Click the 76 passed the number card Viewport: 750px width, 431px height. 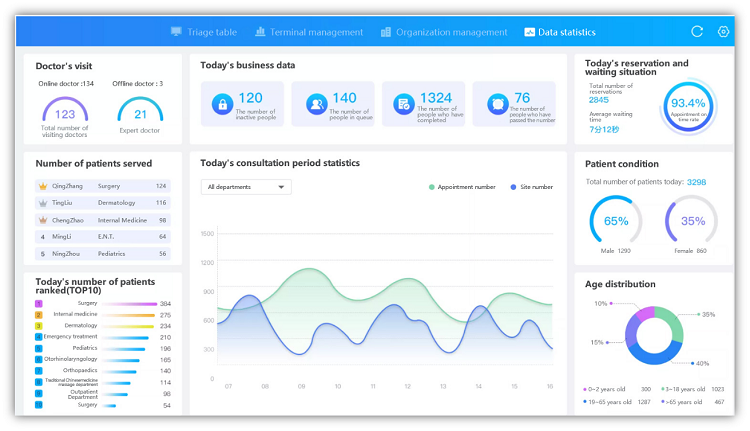pos(514,104)
